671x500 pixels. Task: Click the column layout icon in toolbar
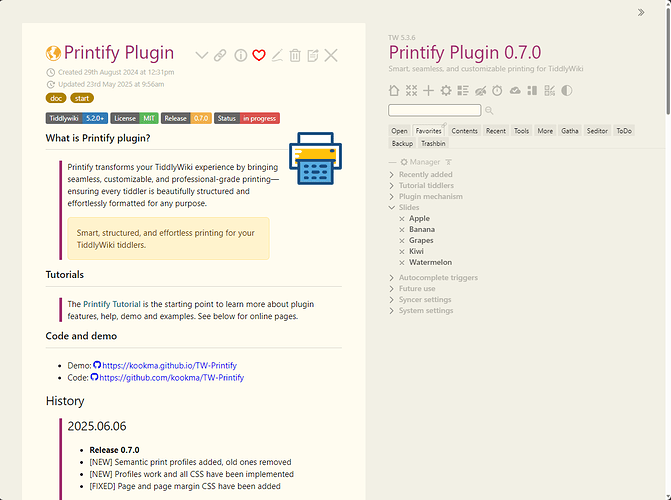532,90
